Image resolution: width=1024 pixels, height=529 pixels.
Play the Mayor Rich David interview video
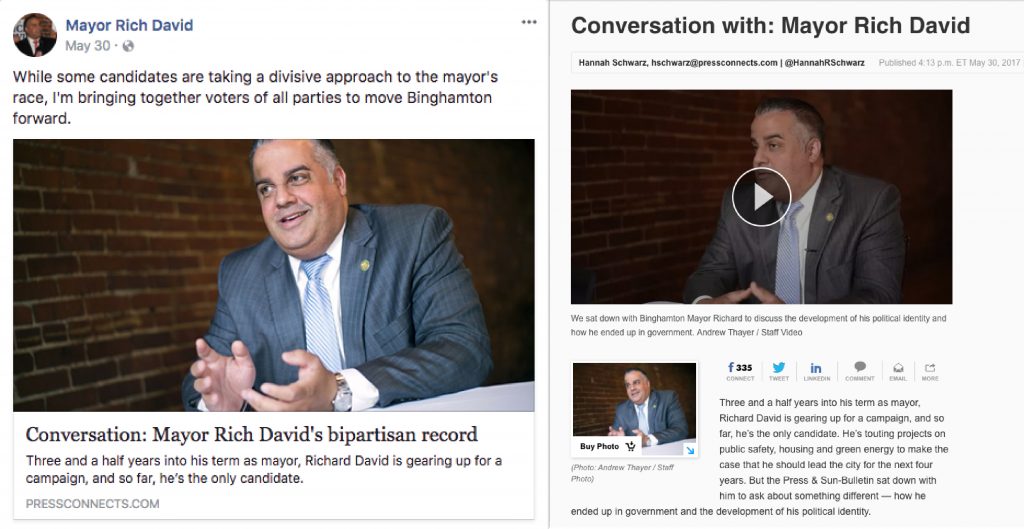[x=761, y=197]
